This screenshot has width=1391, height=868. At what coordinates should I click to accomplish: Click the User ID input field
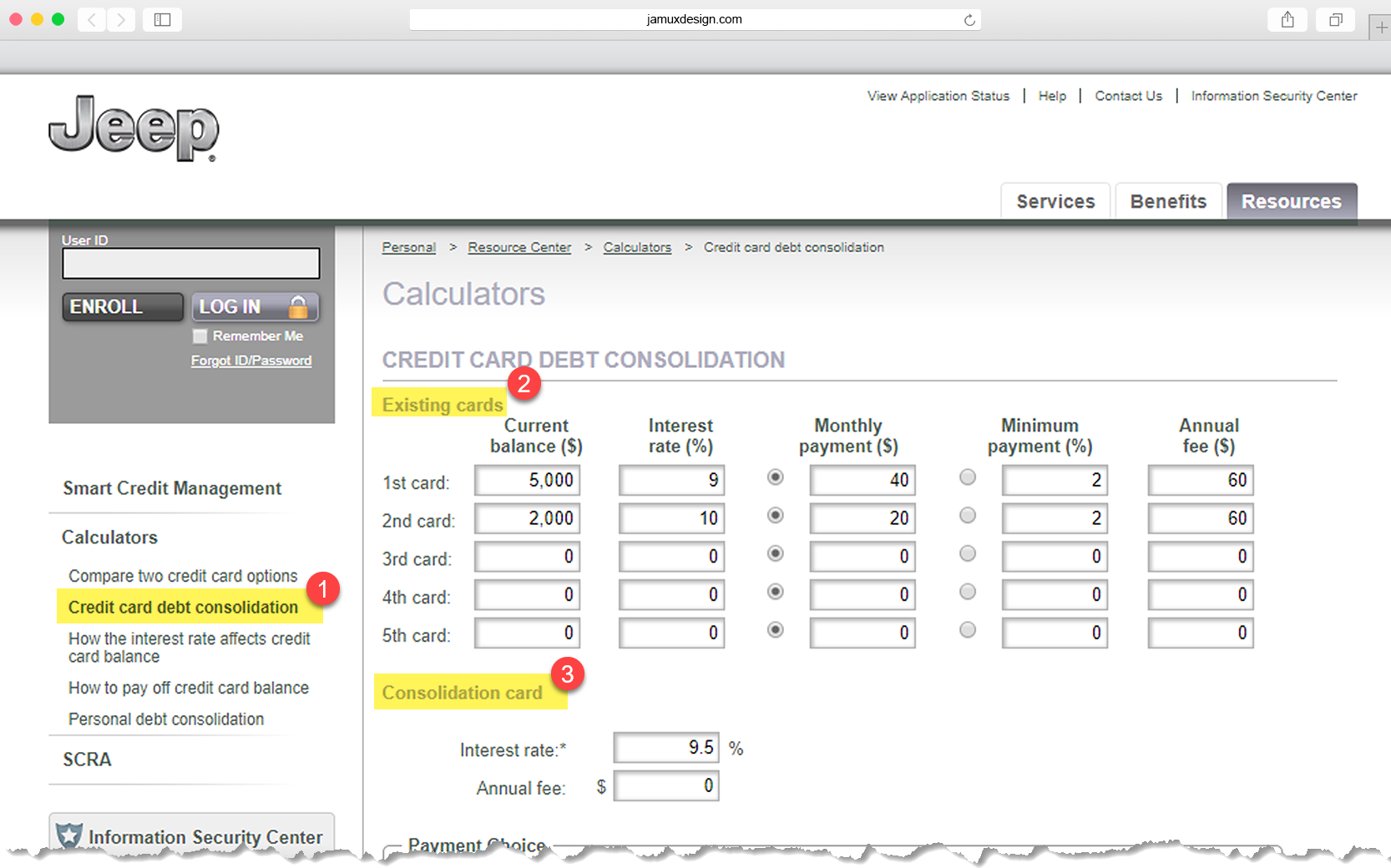(x=191, y=263)
